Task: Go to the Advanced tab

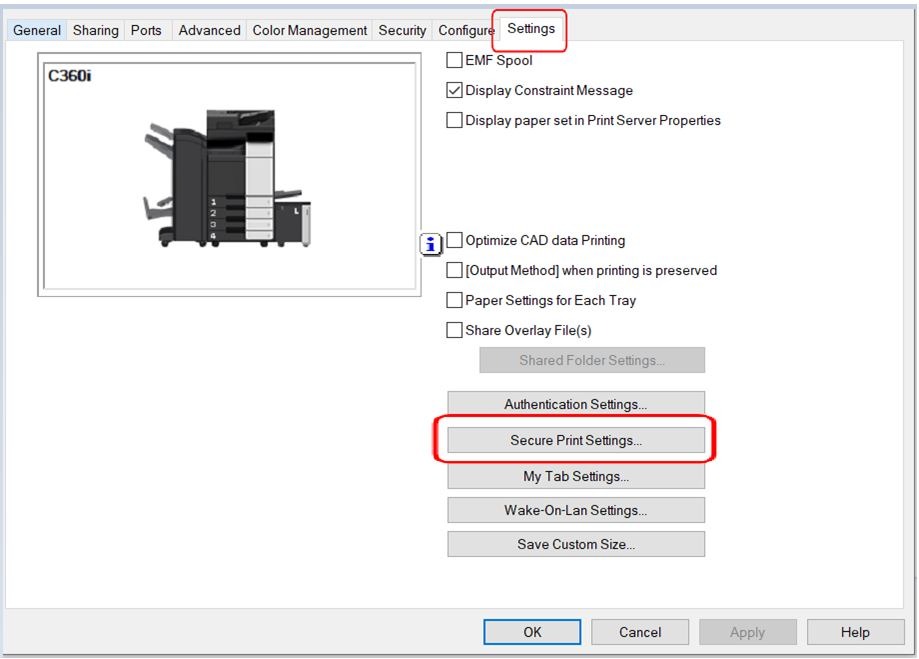Action: coord(209,30)
